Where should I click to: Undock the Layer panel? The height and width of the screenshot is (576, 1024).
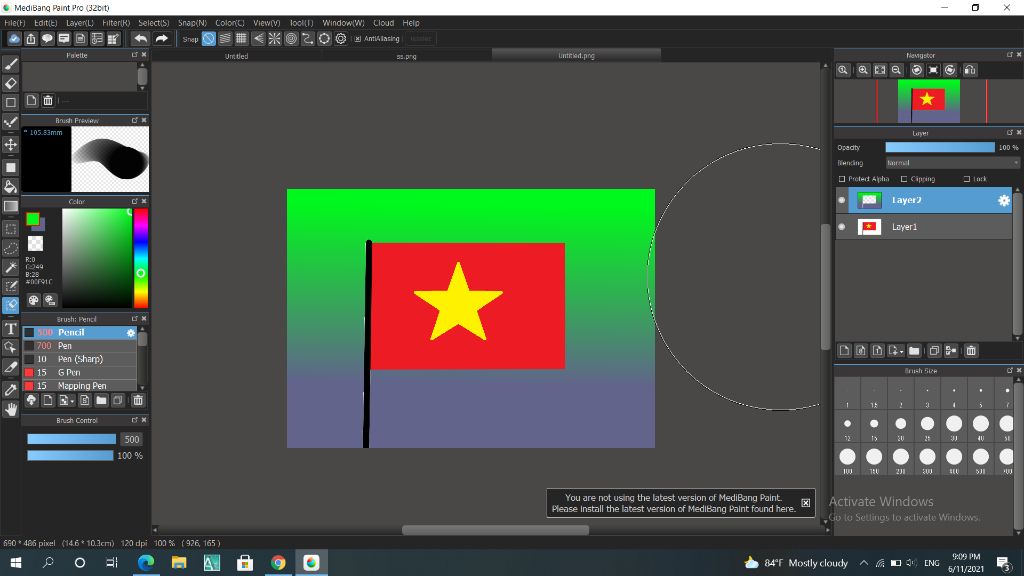coord(1010,133)
